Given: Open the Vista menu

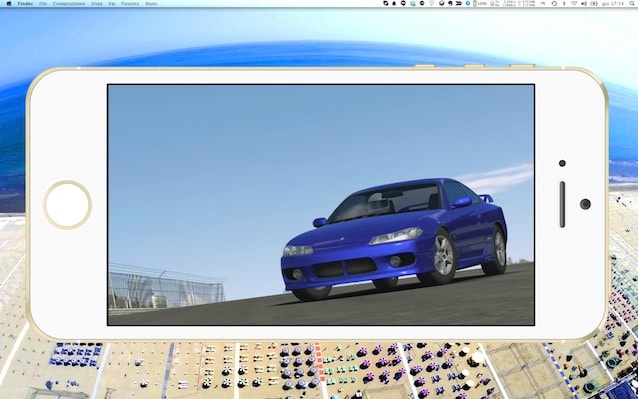Looking at the screenshot, I should click(96, 4).
